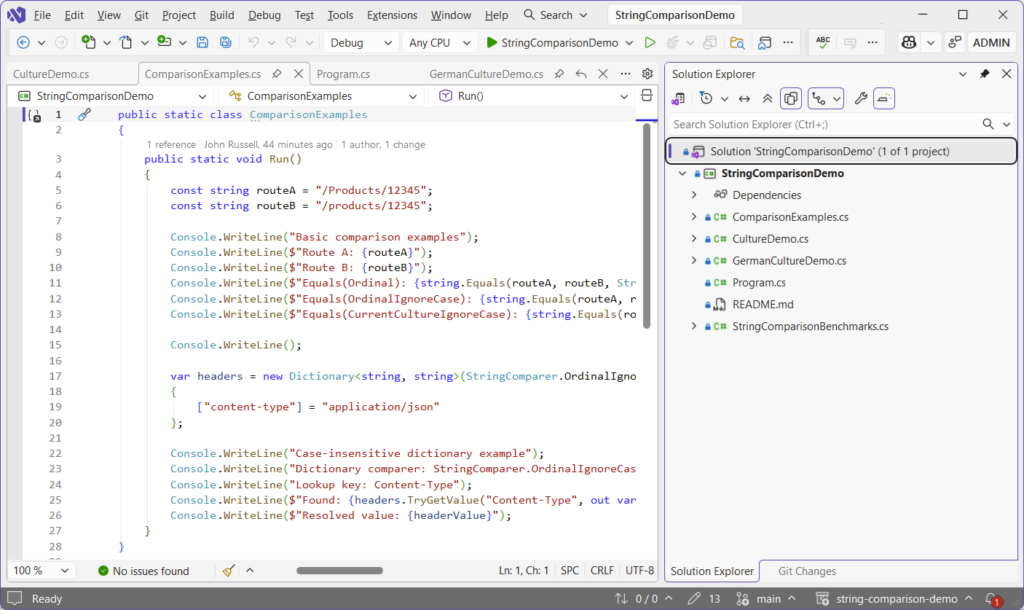
Task: Run the spell checker (ABC icon)
Action: pyautogui.click(x=823, y=42)
